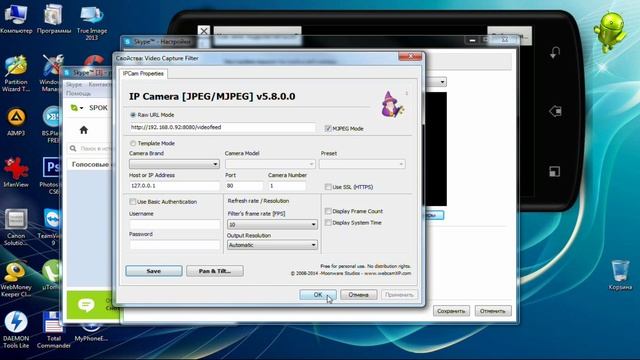Open the Компьютер desktop icon

(x=16, y=19)
